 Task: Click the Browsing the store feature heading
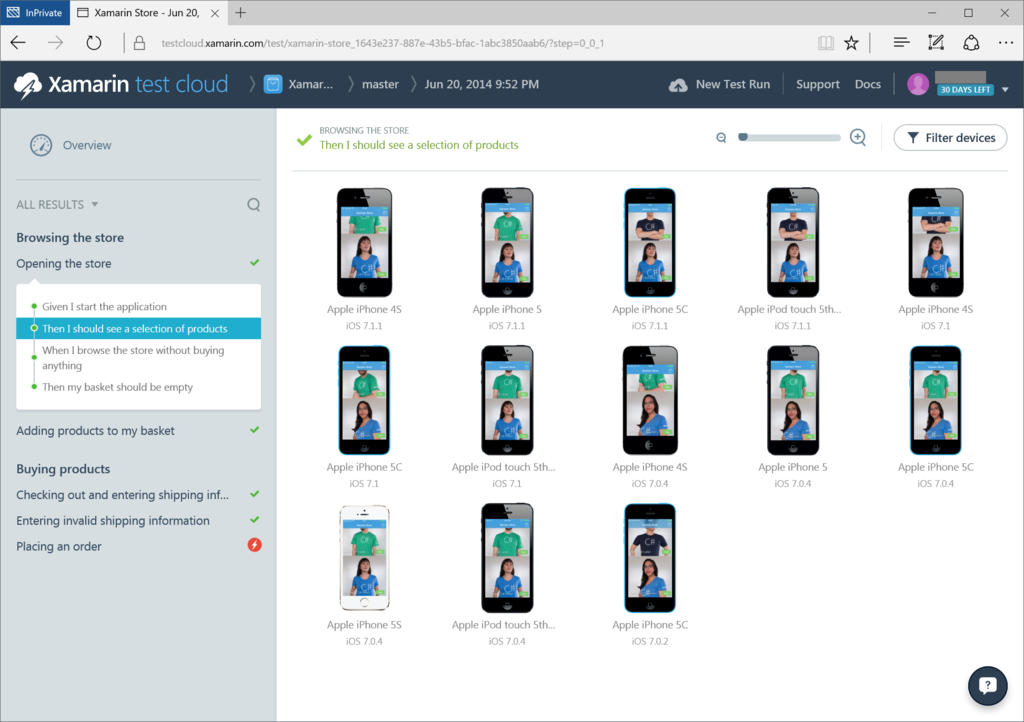click(70, 238)
